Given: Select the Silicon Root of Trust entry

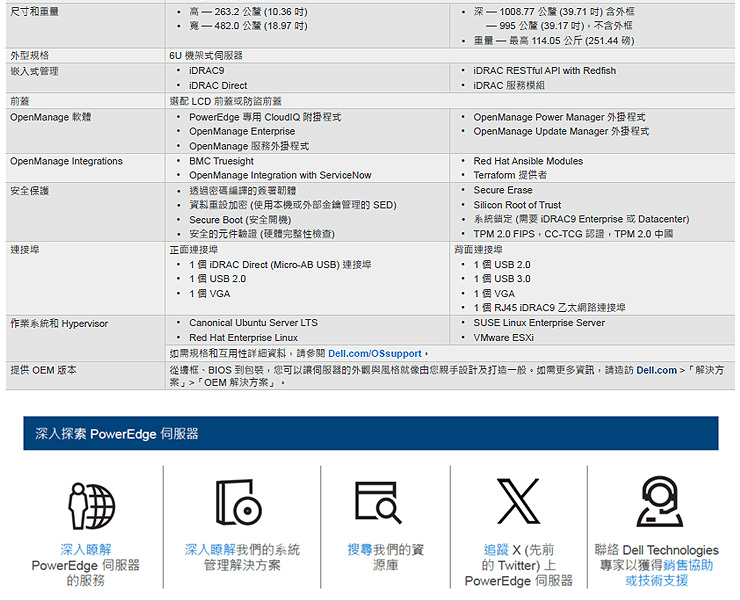Looking at the screenshot, I should click(x=517, y=205).
